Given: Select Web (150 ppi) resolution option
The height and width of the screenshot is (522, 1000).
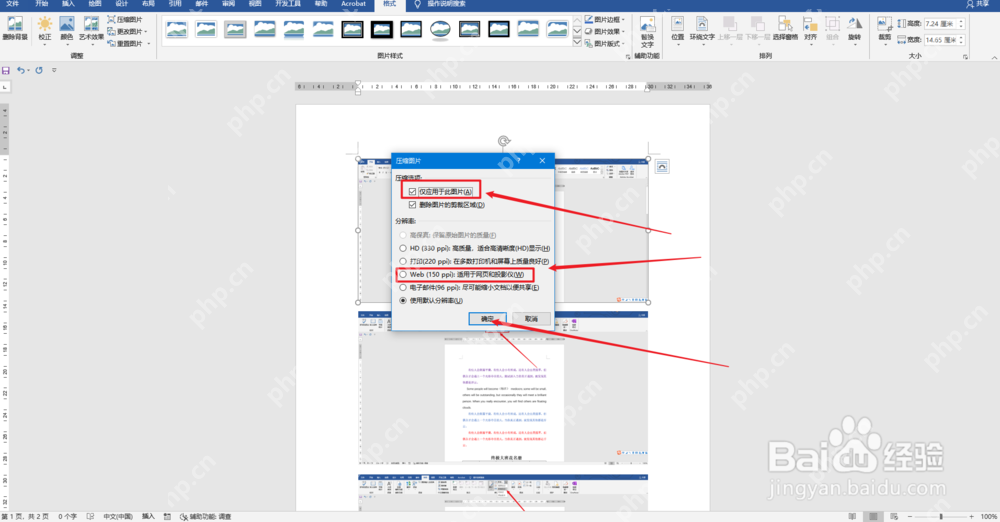Looking at the screenshot, I should 461,274.
